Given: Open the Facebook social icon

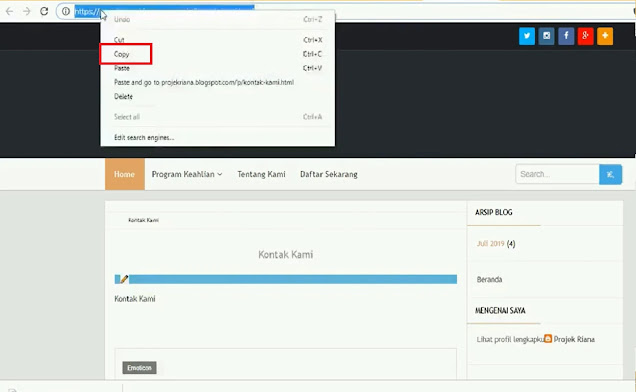Looking at the screenshot, I should 566,36.
